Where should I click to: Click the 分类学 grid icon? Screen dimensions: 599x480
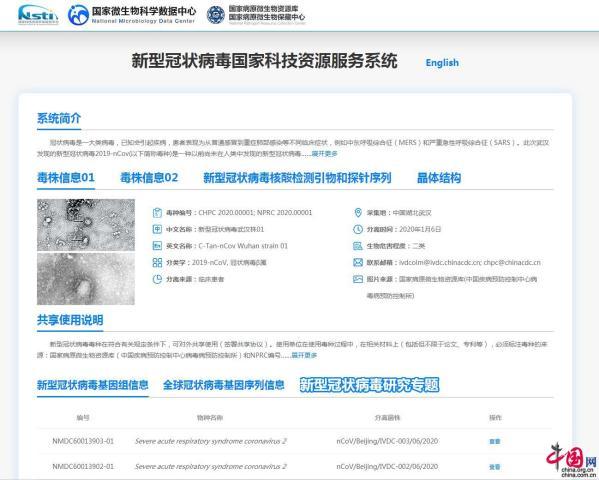pyautogui.click(x=157, y=263)
